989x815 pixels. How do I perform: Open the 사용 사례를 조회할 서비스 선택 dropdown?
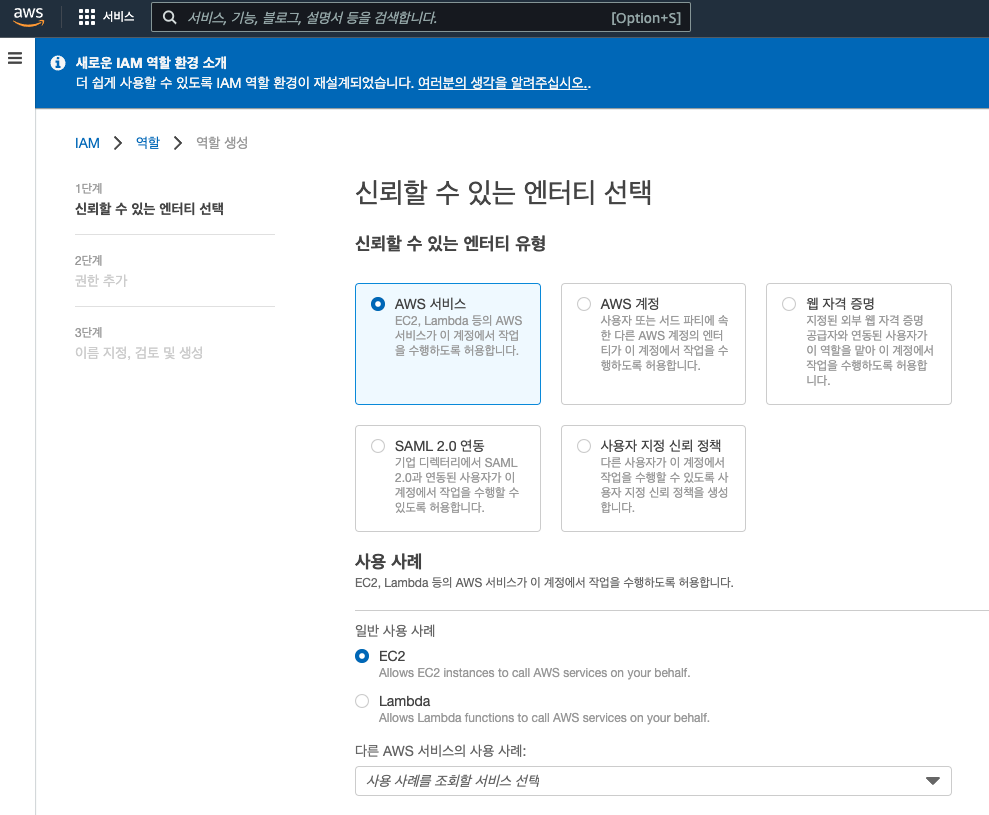click(x=653, y=781)
